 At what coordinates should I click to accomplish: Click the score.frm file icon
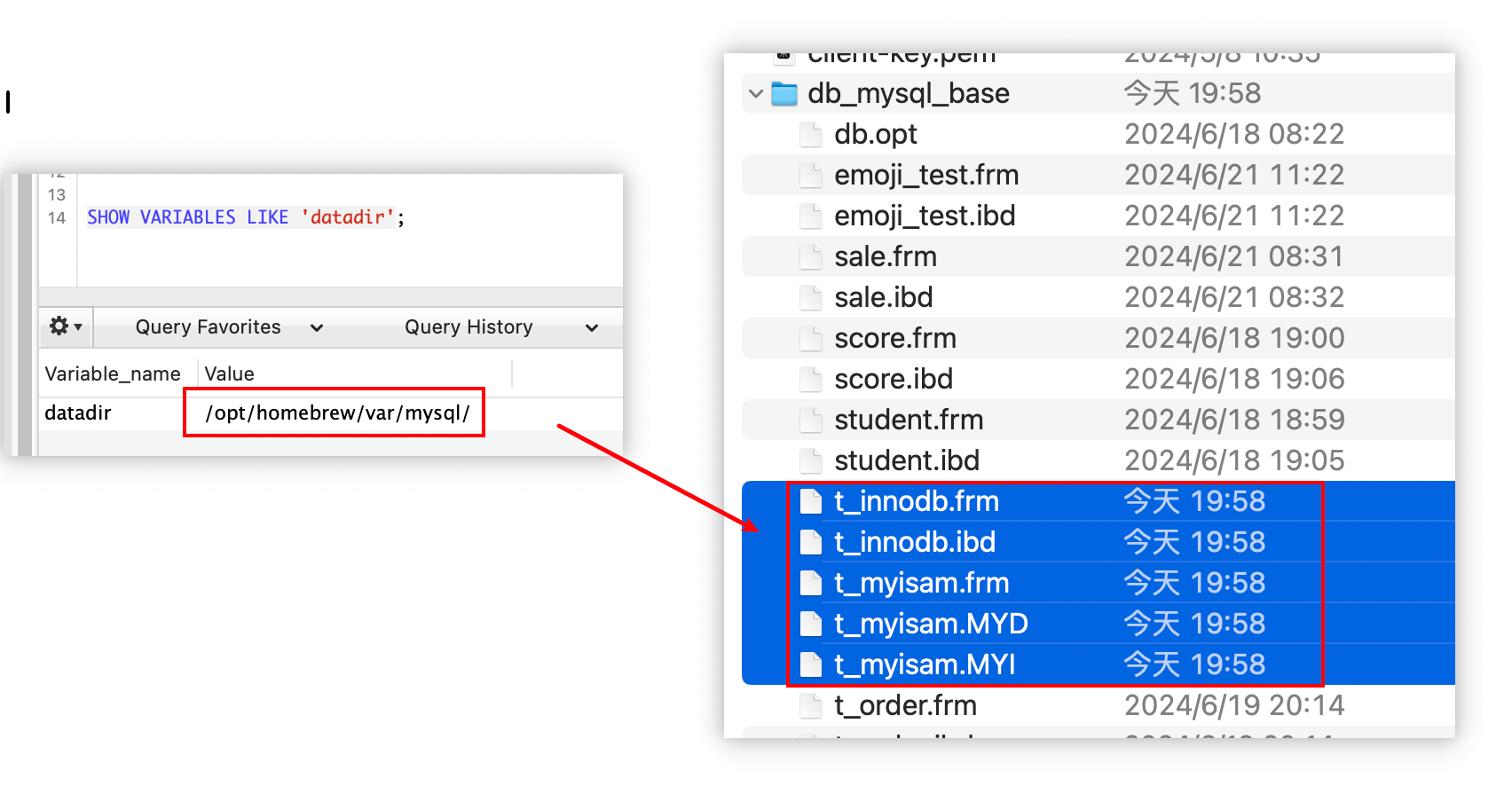click(810, 338)
